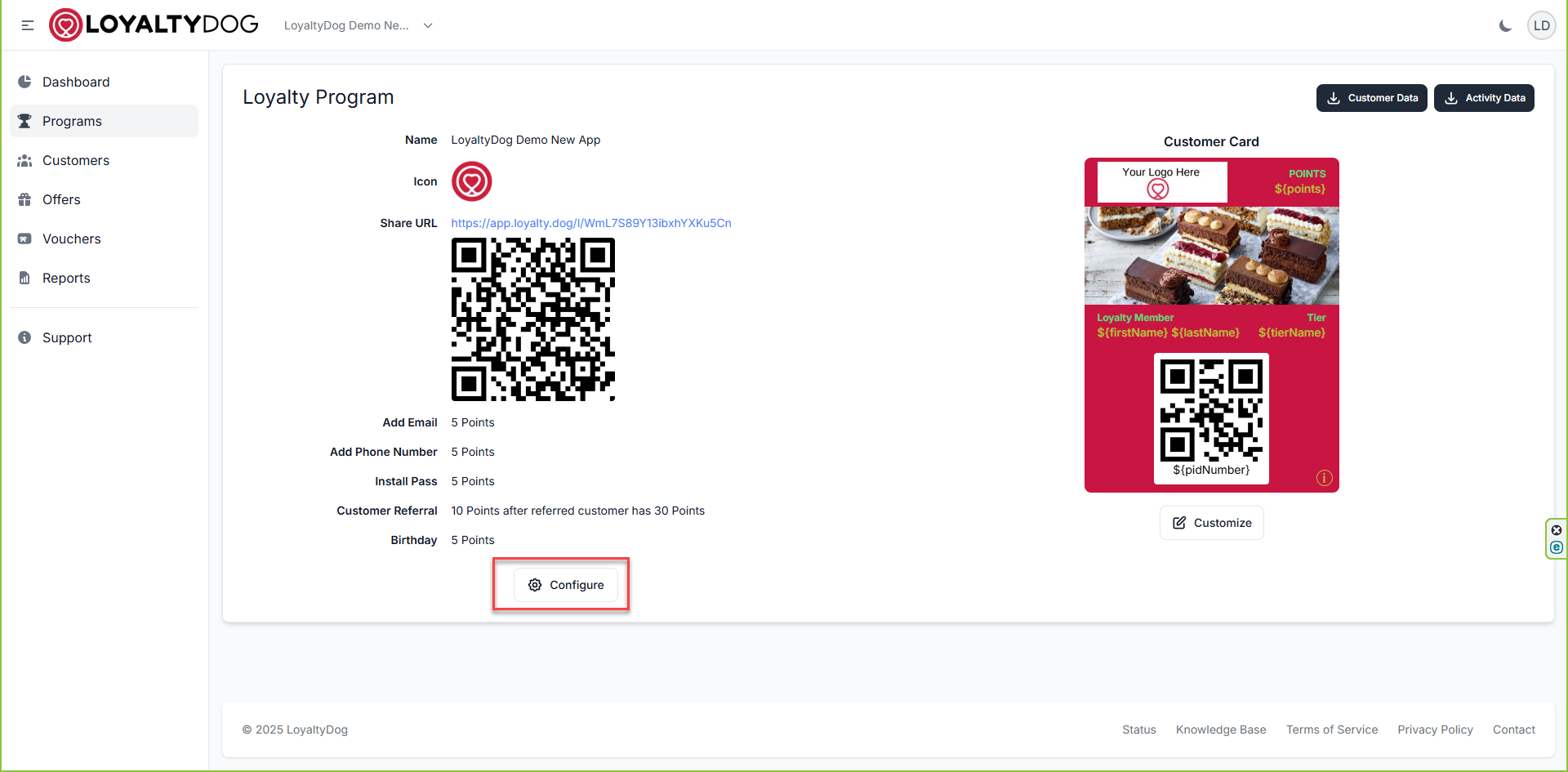The image size is (1568, 772).
Task: Open the Status footer link
Action: (x=1139, y=730)
